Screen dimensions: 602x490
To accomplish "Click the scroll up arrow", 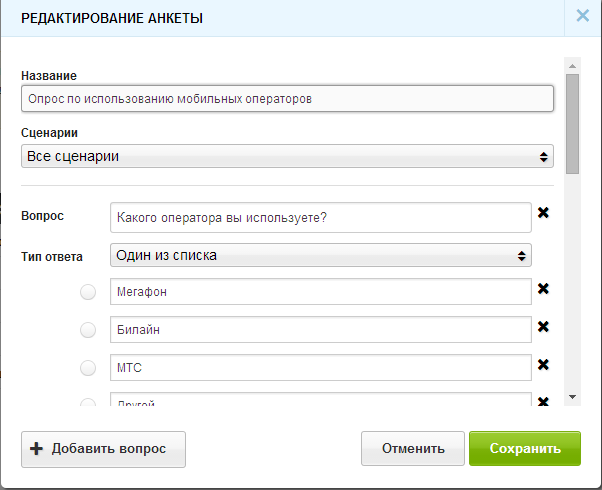I will [x=572, y=66].
